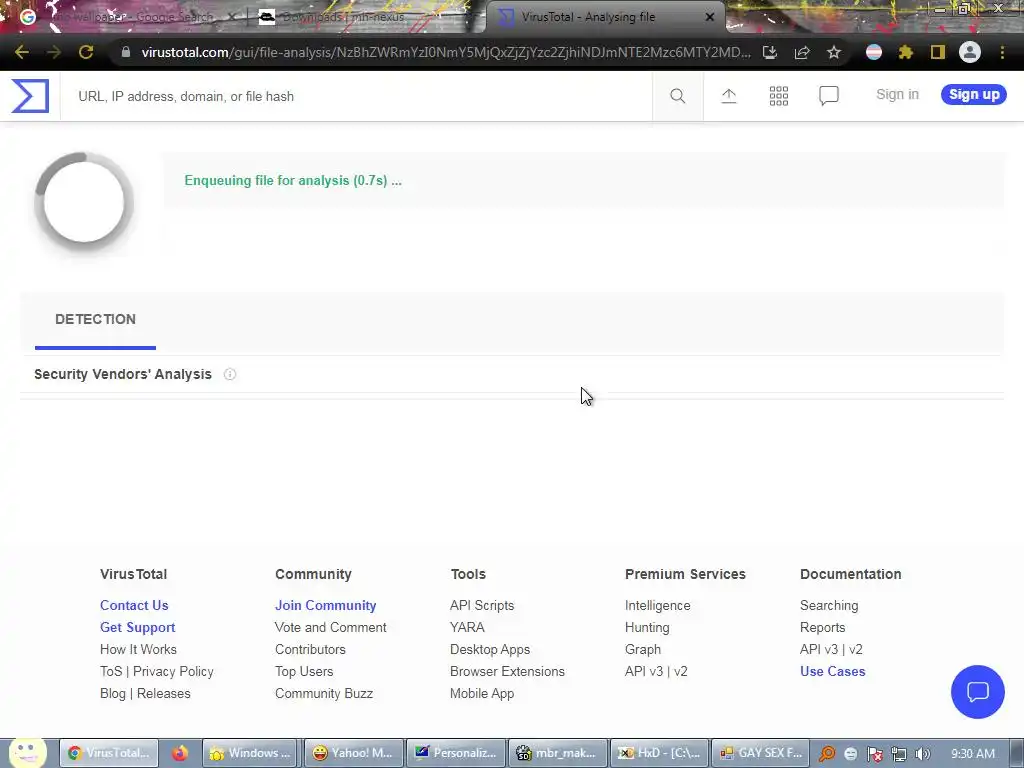Screen dimensions: 1024x768
Task: Click the browser back arrow
Action: (22, 52)
